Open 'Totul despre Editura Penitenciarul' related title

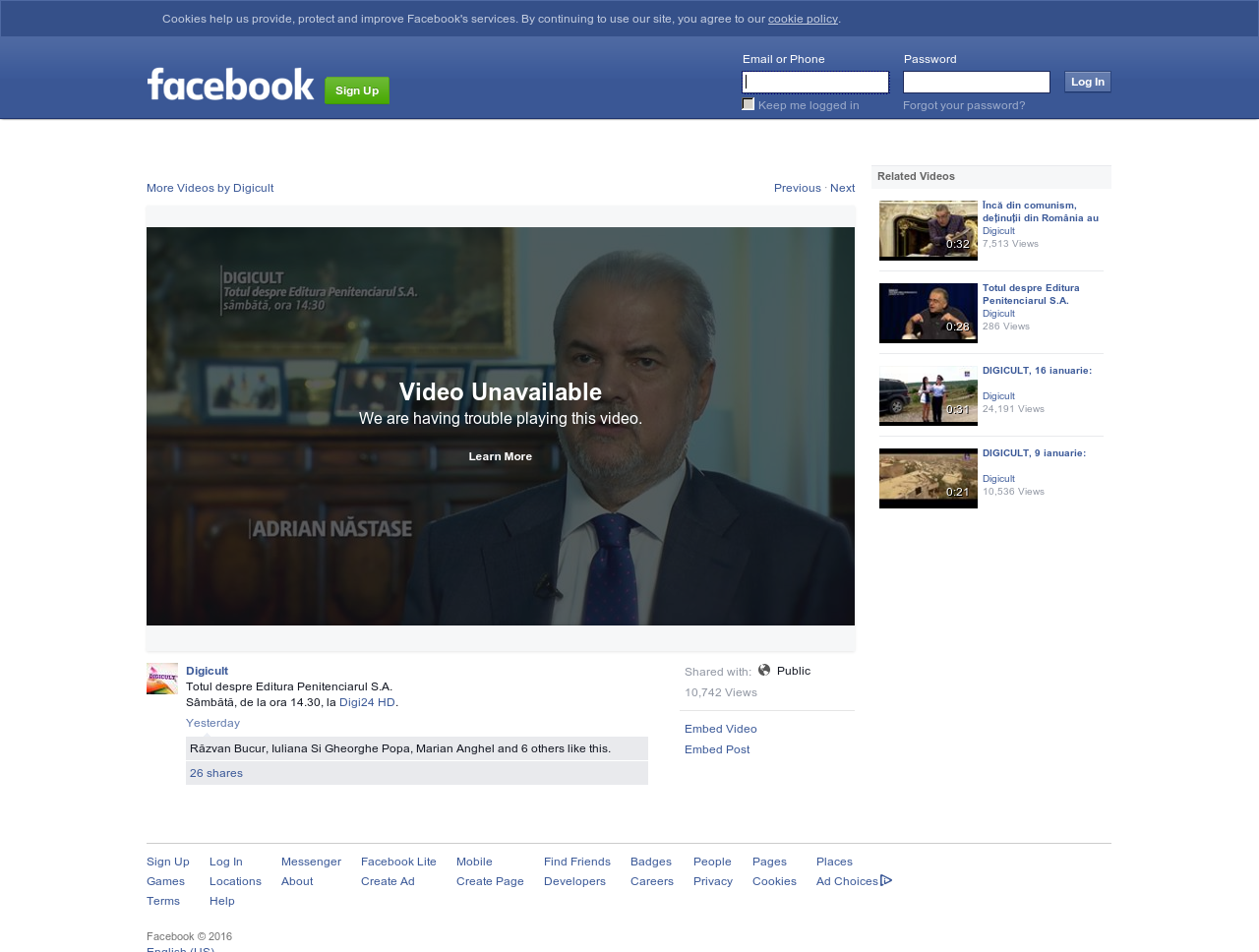pos(1031,294)
